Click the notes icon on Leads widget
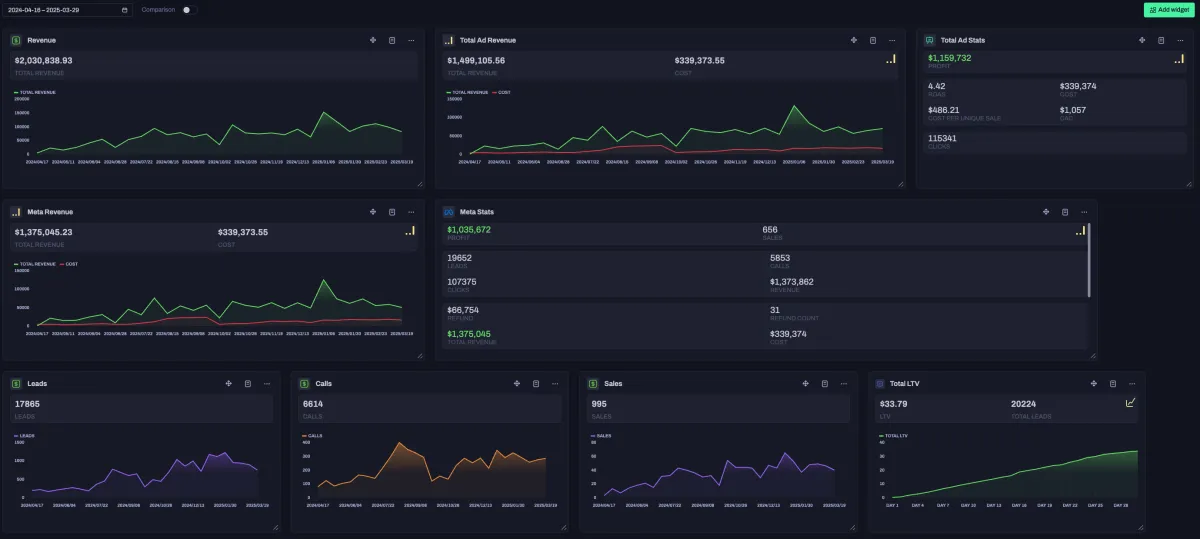 click(248, 384)
